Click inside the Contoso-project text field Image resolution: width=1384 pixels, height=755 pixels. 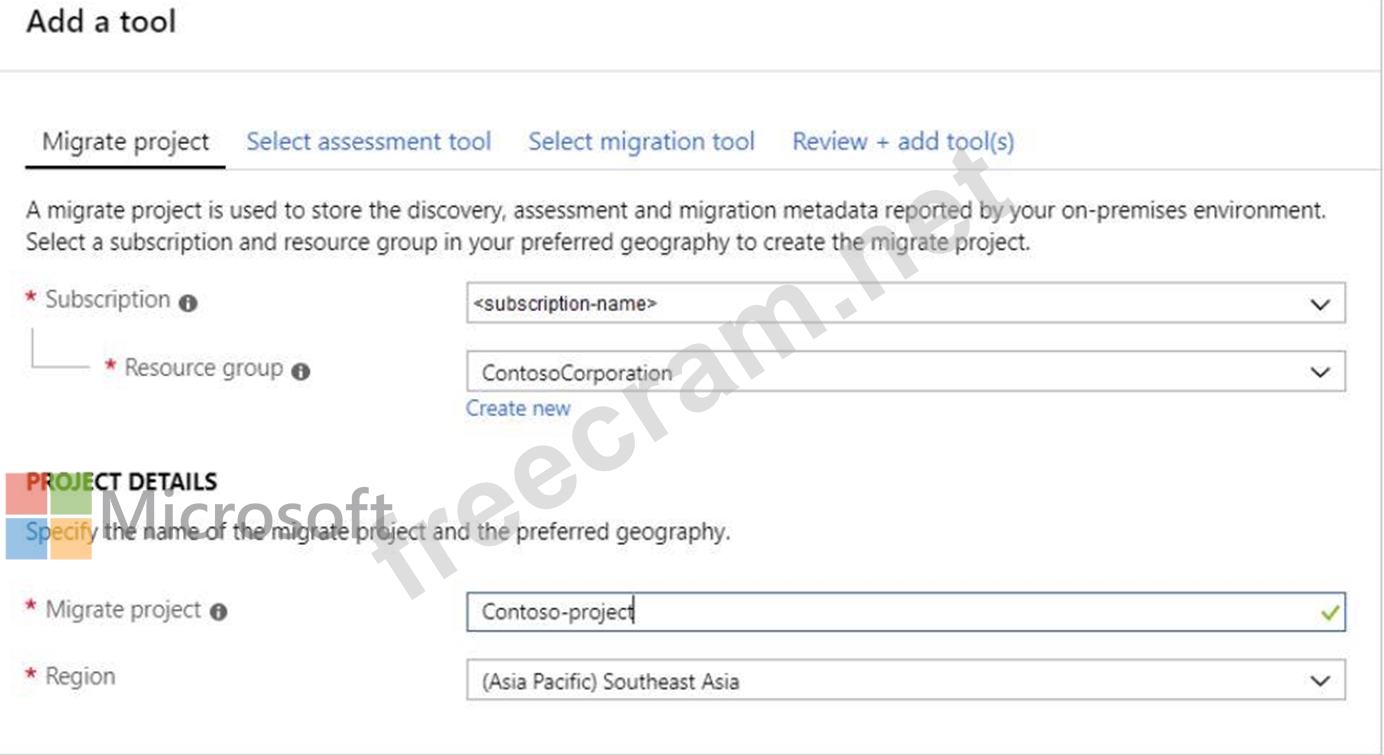pos(906,611)
